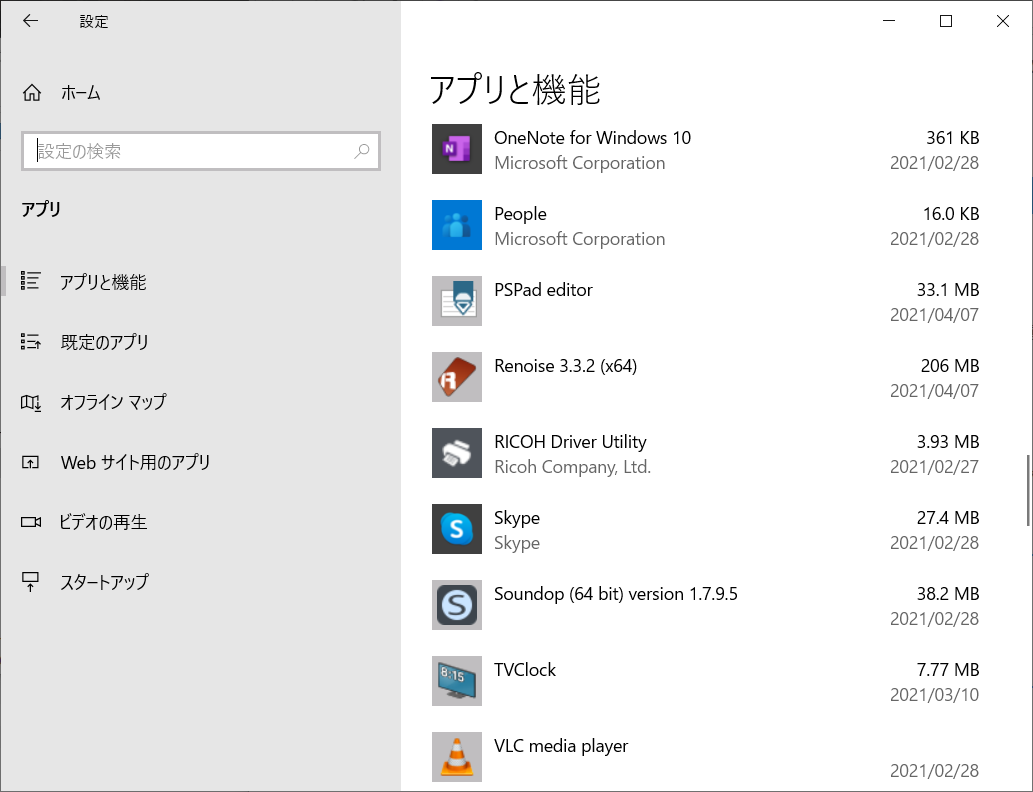
Task: Click the 設定 window title
Action: (x=94, y=22)
